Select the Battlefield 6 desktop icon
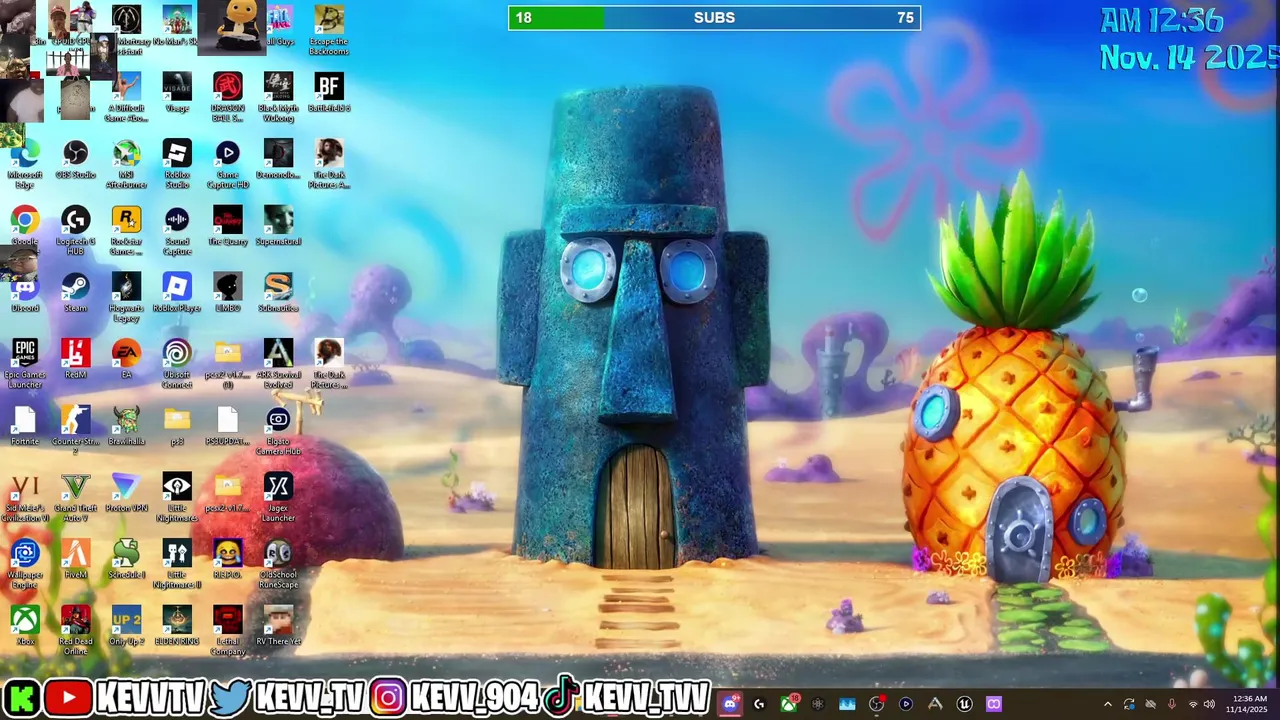1280x720 pixels. 329,93
